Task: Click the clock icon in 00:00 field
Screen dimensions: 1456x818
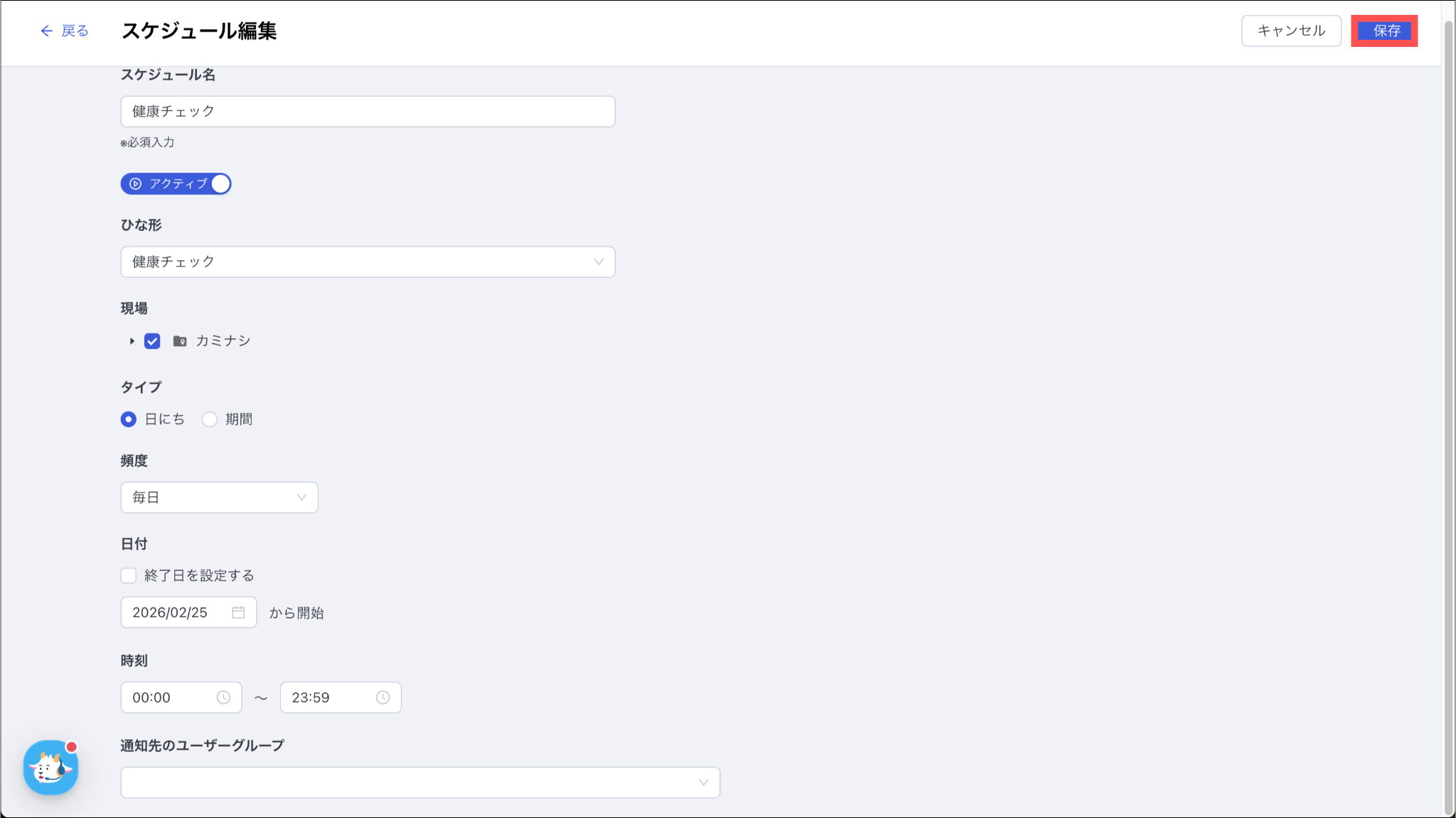Action: pos(223,698)
